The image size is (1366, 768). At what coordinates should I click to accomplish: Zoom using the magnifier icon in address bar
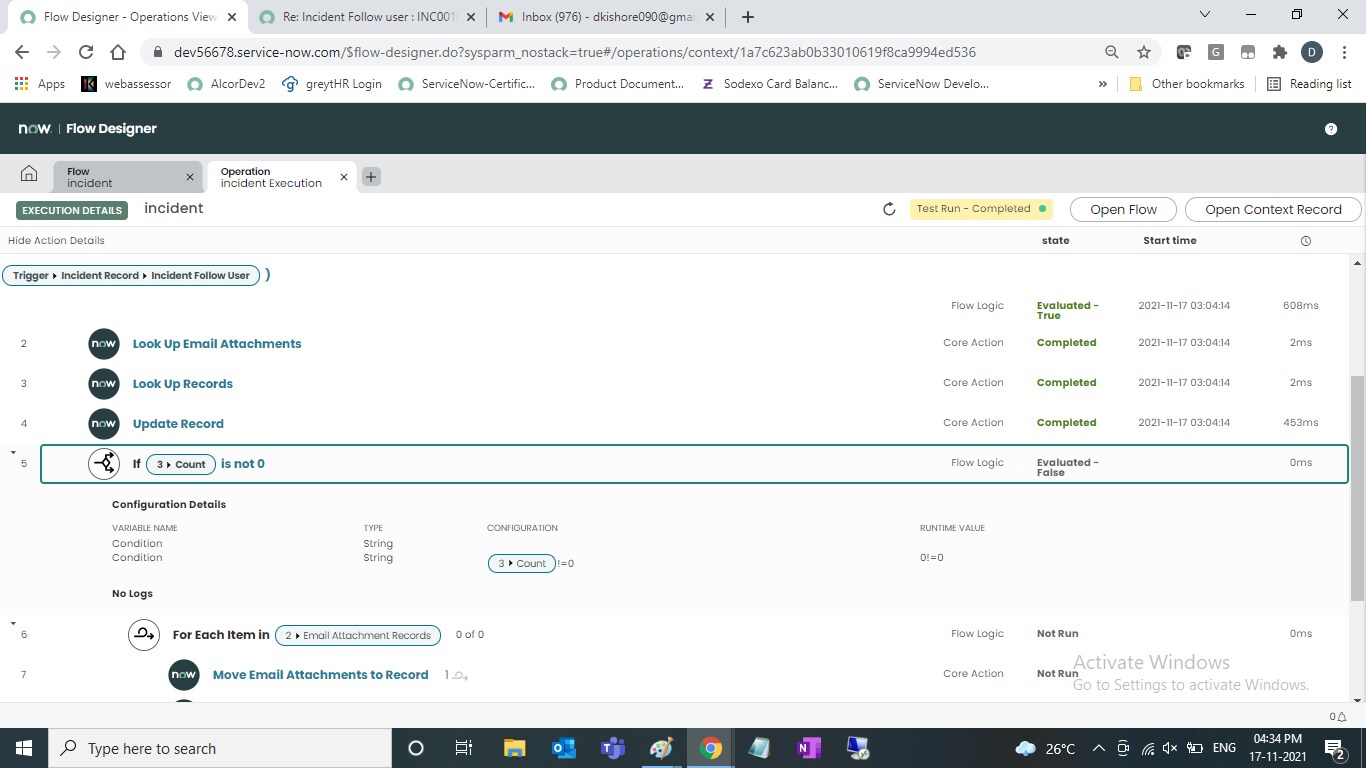pyautogui.click(x=1112, y=52)
